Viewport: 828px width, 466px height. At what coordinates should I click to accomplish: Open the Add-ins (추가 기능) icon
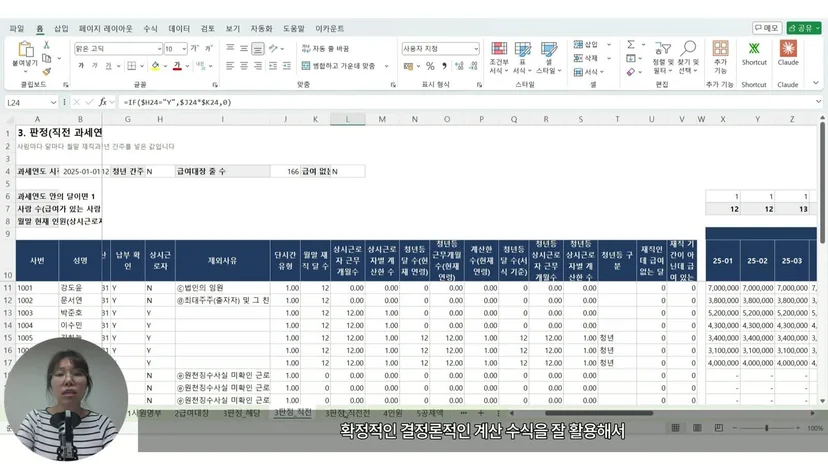tap(720, 57)
